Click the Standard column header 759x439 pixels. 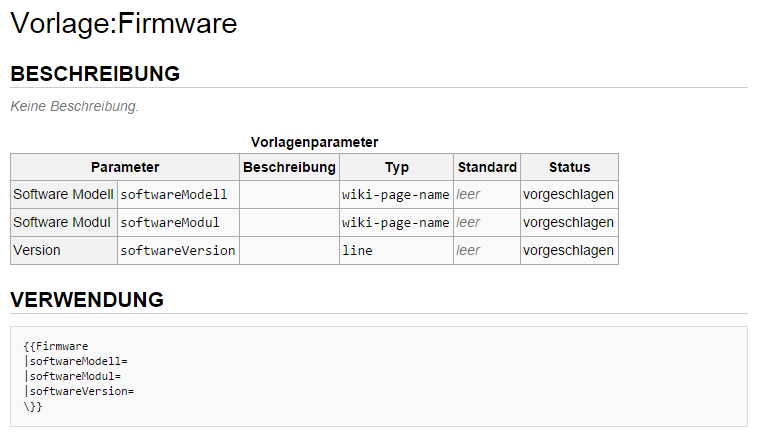point(487,167)
